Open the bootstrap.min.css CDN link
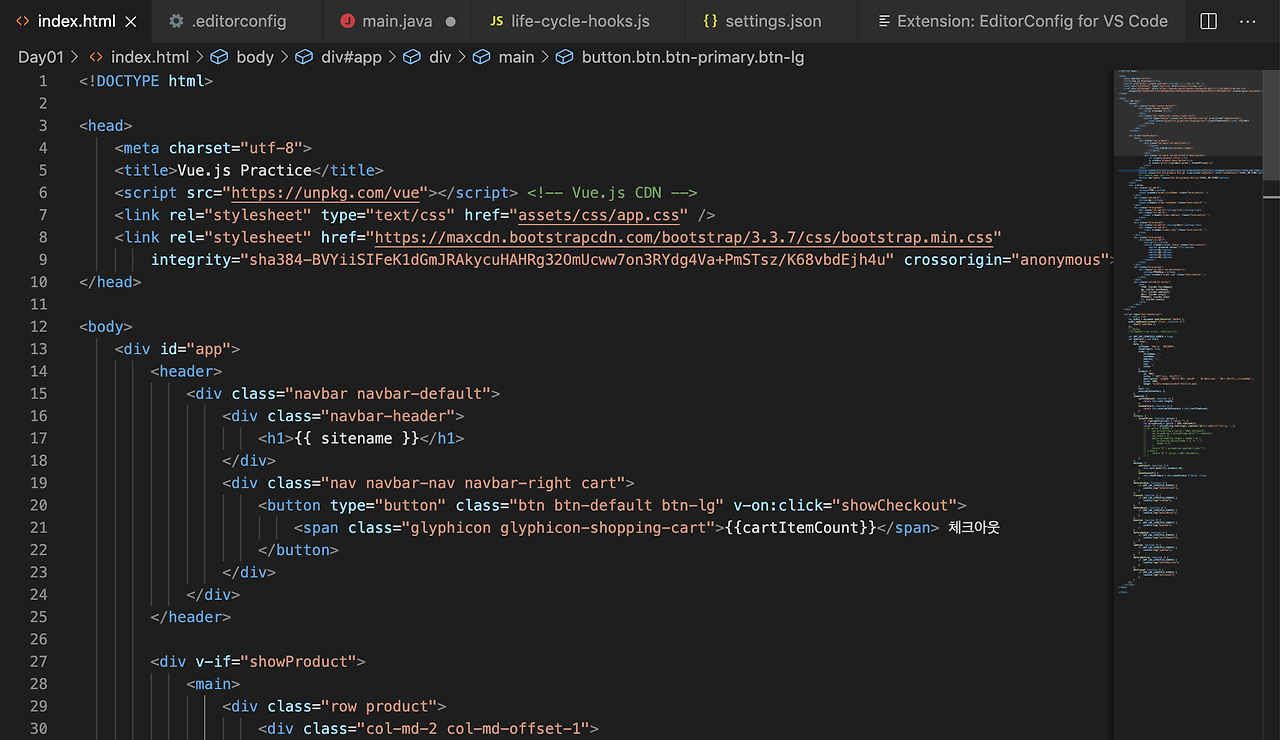This screenshot has height=740, width=1280. (684, 238)
